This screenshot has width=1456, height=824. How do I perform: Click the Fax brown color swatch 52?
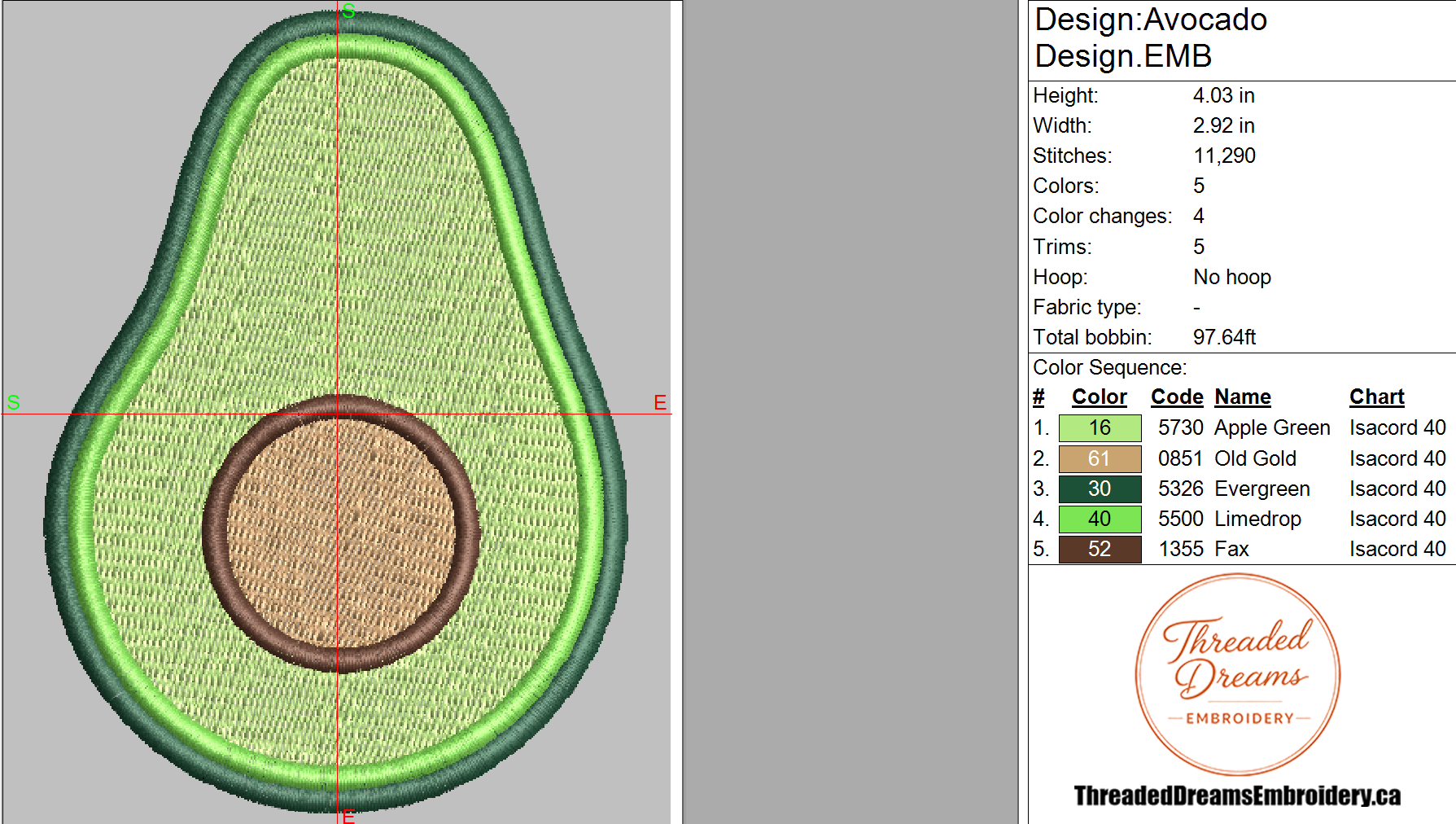click(x=1100, y=549)
